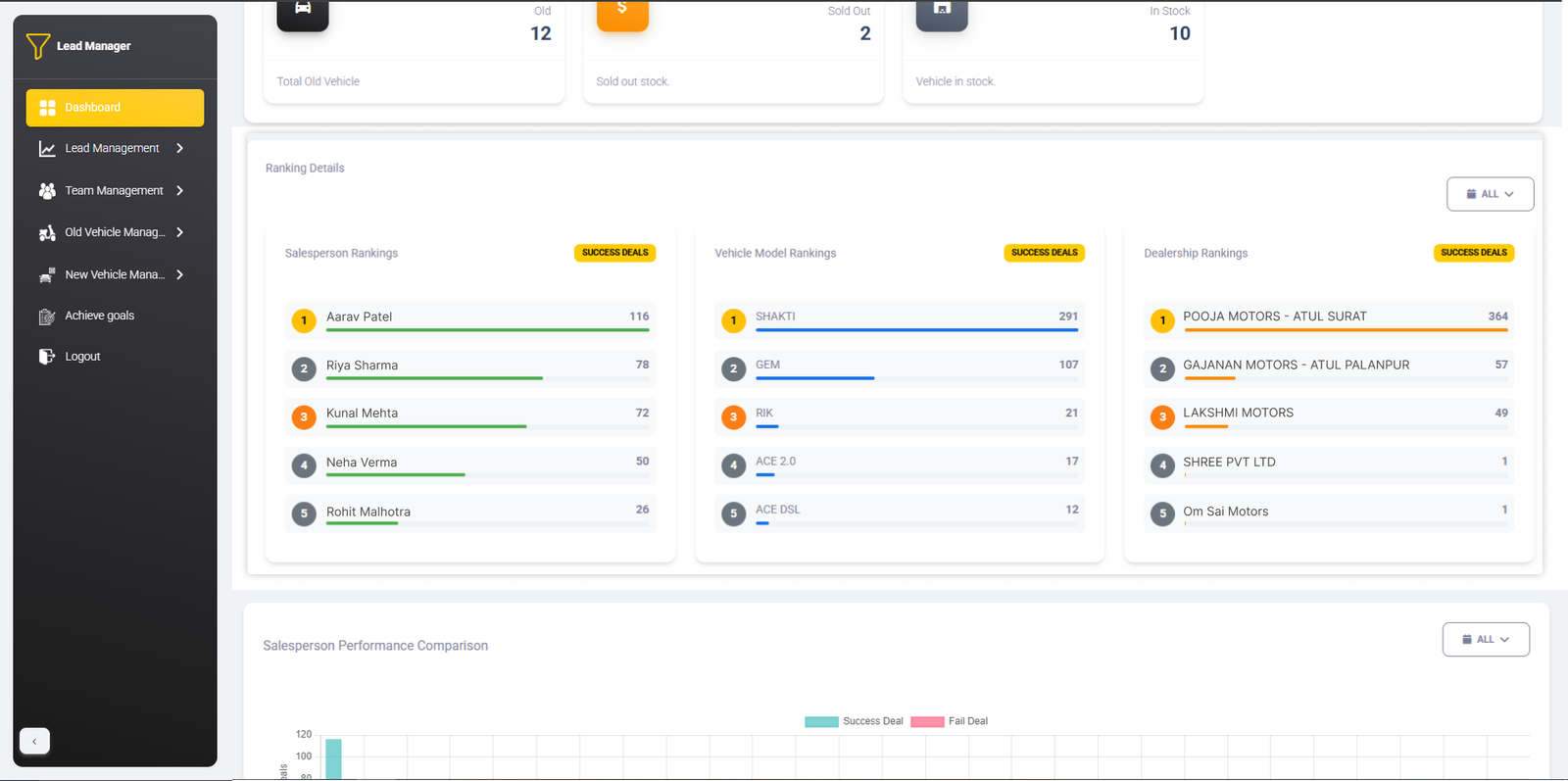Click the Lead Management chart icon
Screen dimensions: 1568x781
pyautogui.click(x=47, y=149)
